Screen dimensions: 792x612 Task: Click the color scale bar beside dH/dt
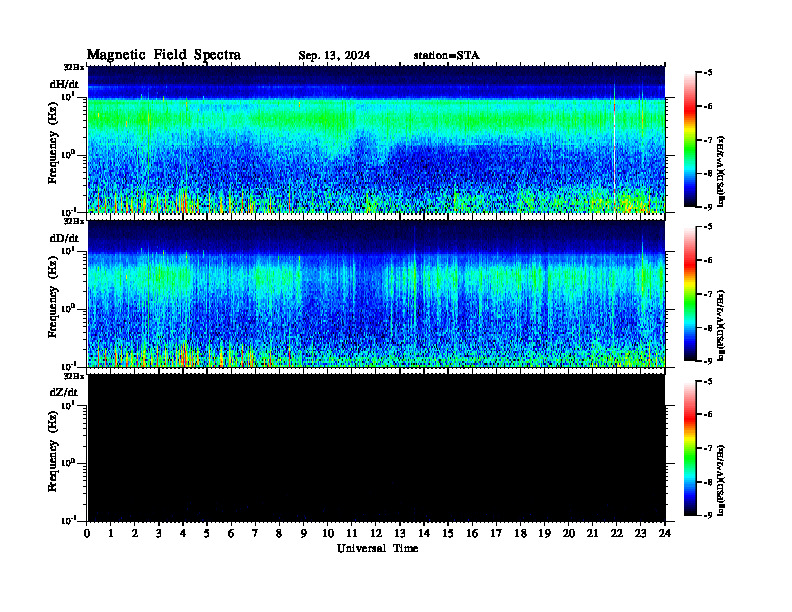(x=689, y=140)
